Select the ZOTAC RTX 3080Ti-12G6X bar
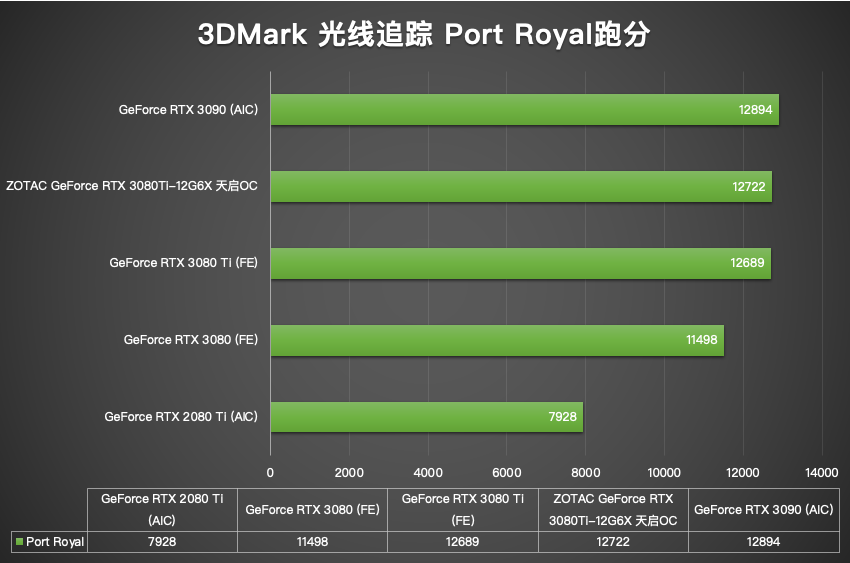This screenshot has height=563, width=850. point(521,186)
